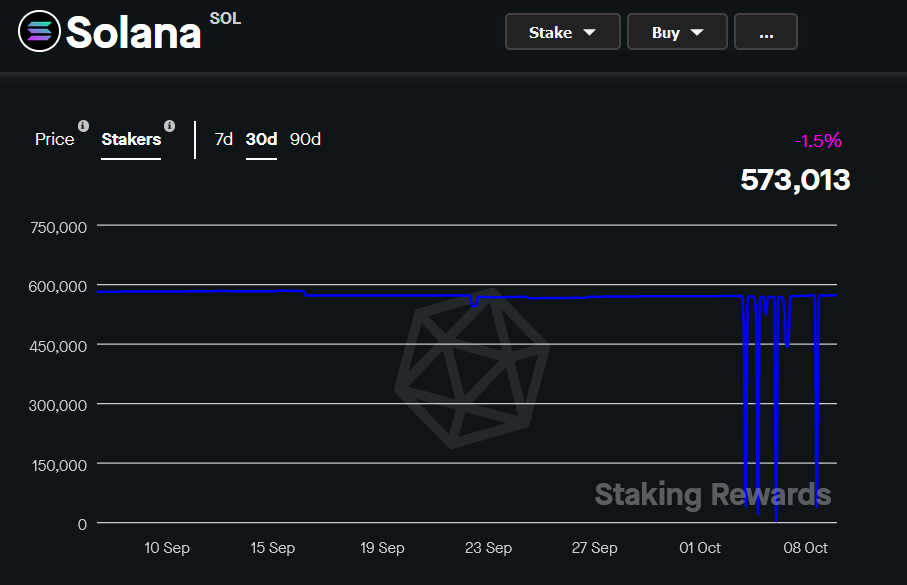This screenshot has height=585, width=907.
Task: Click the Stake button label
Action: point(550,32)
